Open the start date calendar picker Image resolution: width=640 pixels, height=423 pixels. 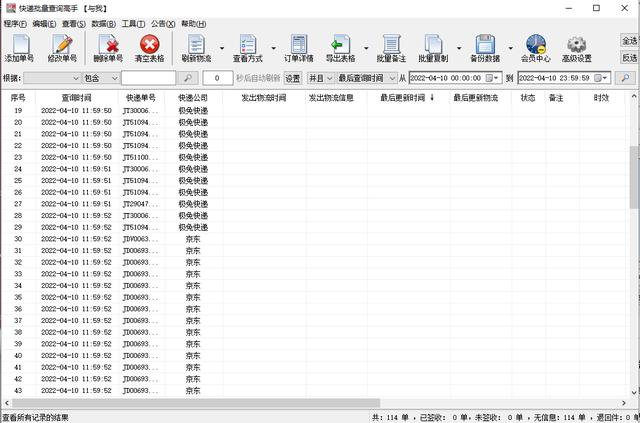[x=492, y=78]
